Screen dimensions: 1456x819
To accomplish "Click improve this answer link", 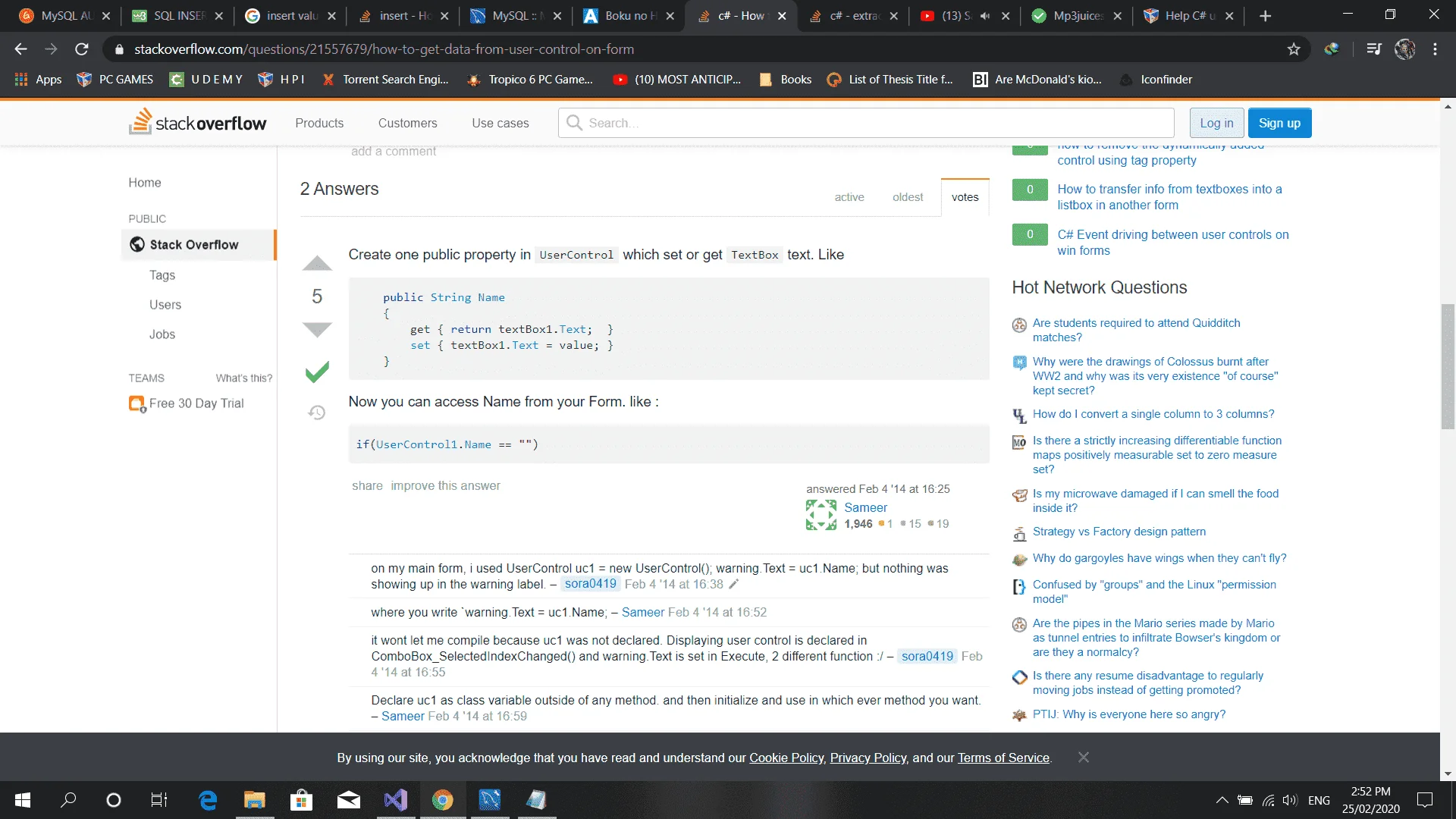I will point(445,486).
